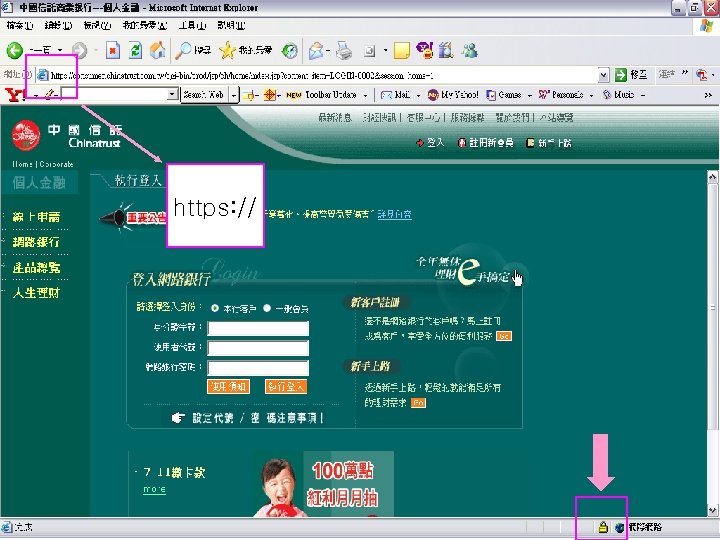
Task: Open the Favorites menu in menu bar
Action: 145,26
